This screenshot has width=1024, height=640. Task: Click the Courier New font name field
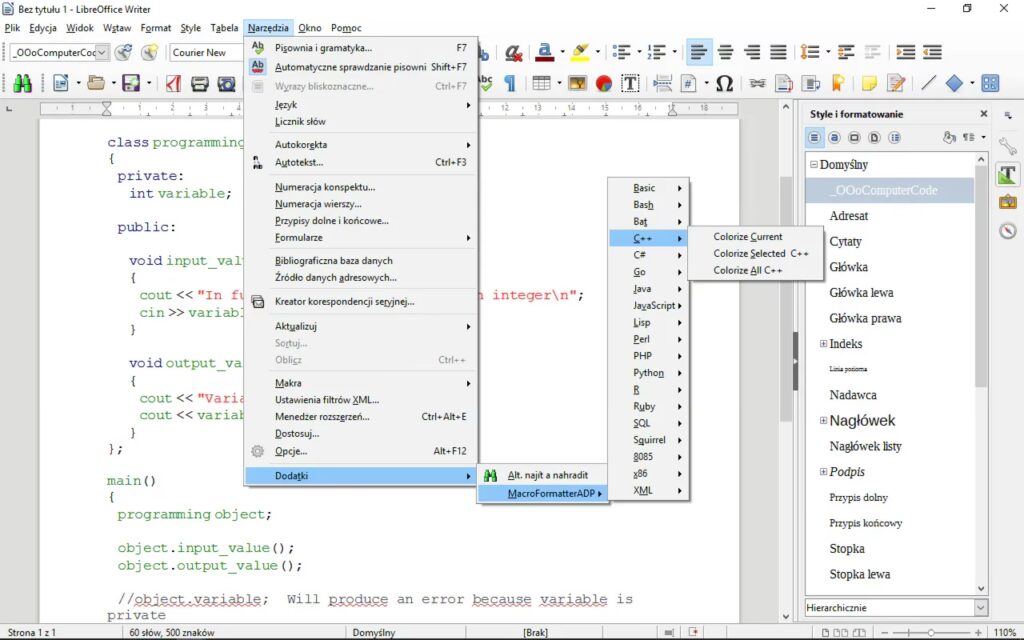pos(203,52)
